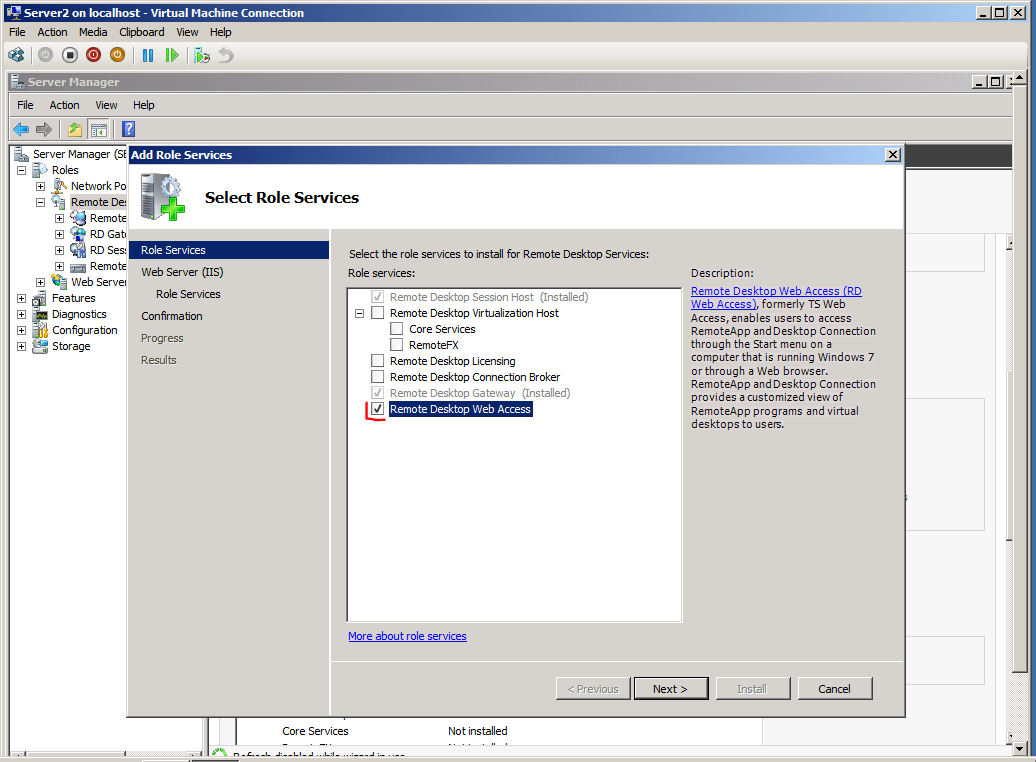Open Server Manager Action menu

[64, 105]
